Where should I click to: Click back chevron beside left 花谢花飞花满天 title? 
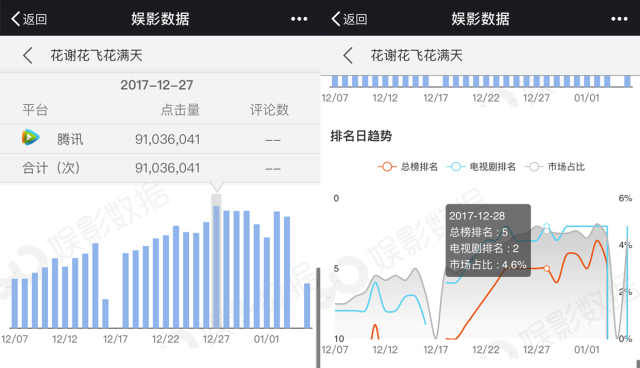click(27, 55)
